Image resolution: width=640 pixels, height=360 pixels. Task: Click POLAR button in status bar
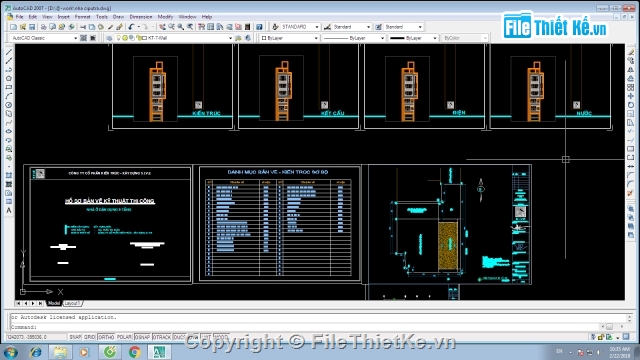[x=124, y=337]
